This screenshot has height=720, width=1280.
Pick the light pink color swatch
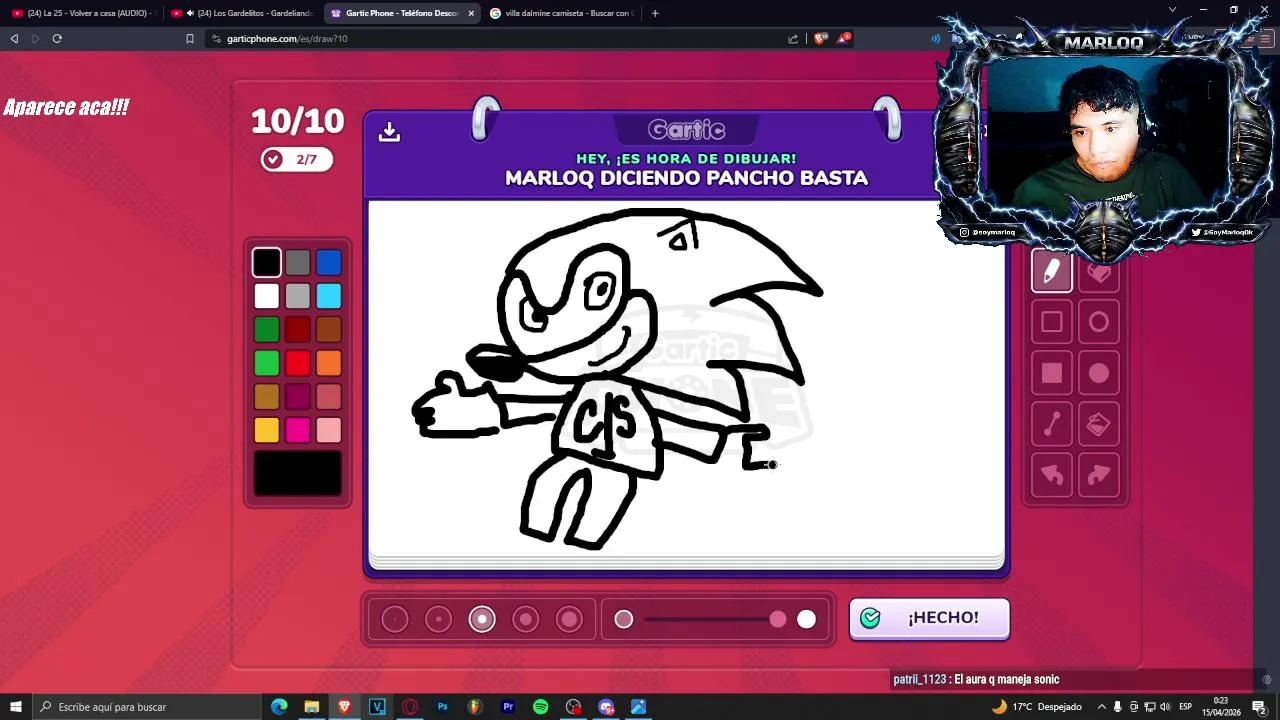(329, 430)
